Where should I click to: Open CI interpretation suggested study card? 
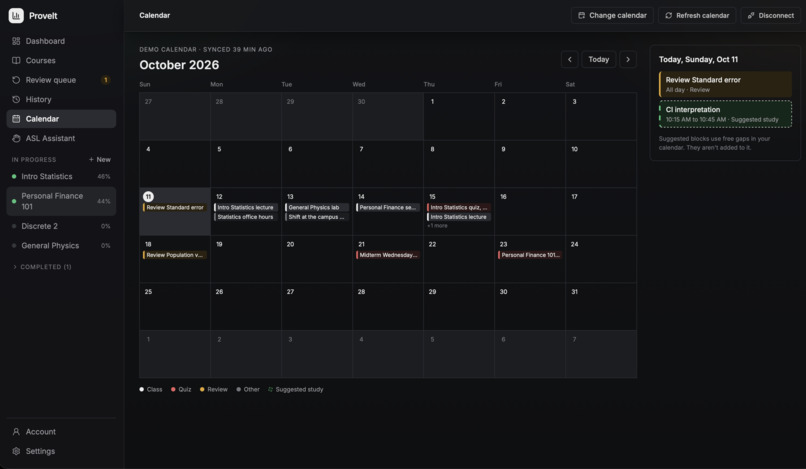point(725,114)
